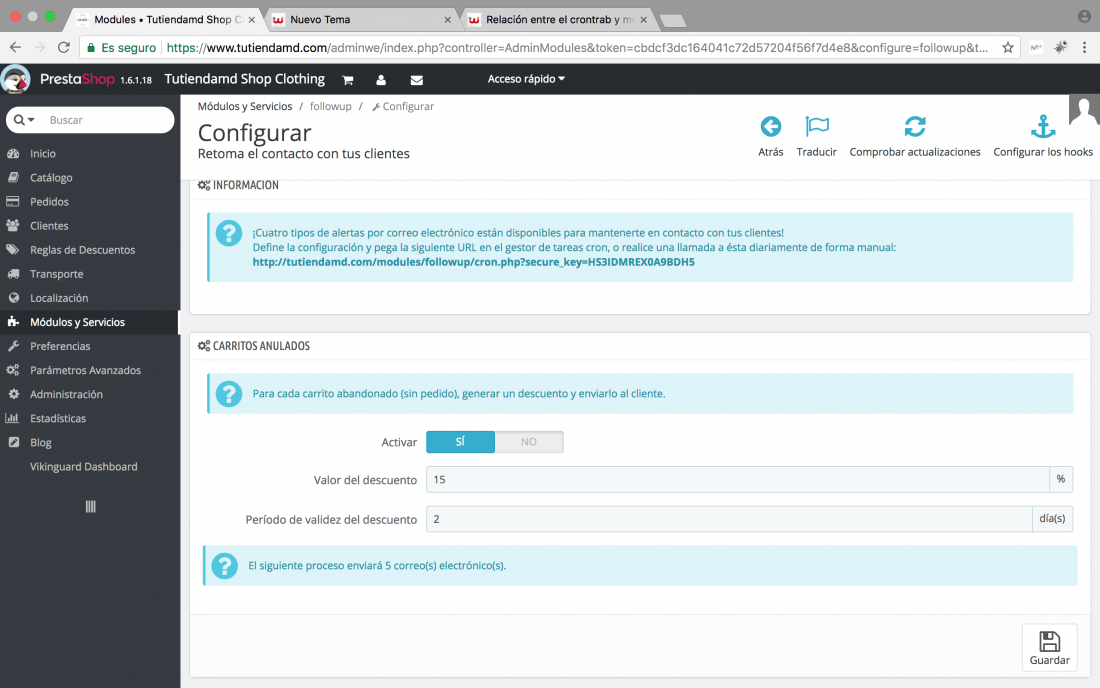Click the Traducir flag icon

817,127
